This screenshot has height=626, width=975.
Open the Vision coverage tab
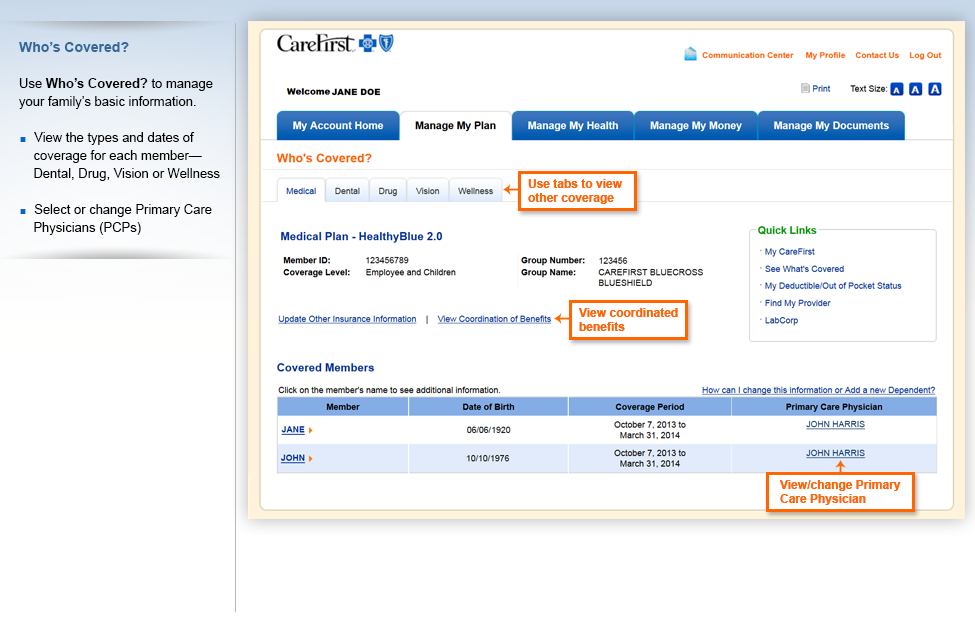pos(427,191)
